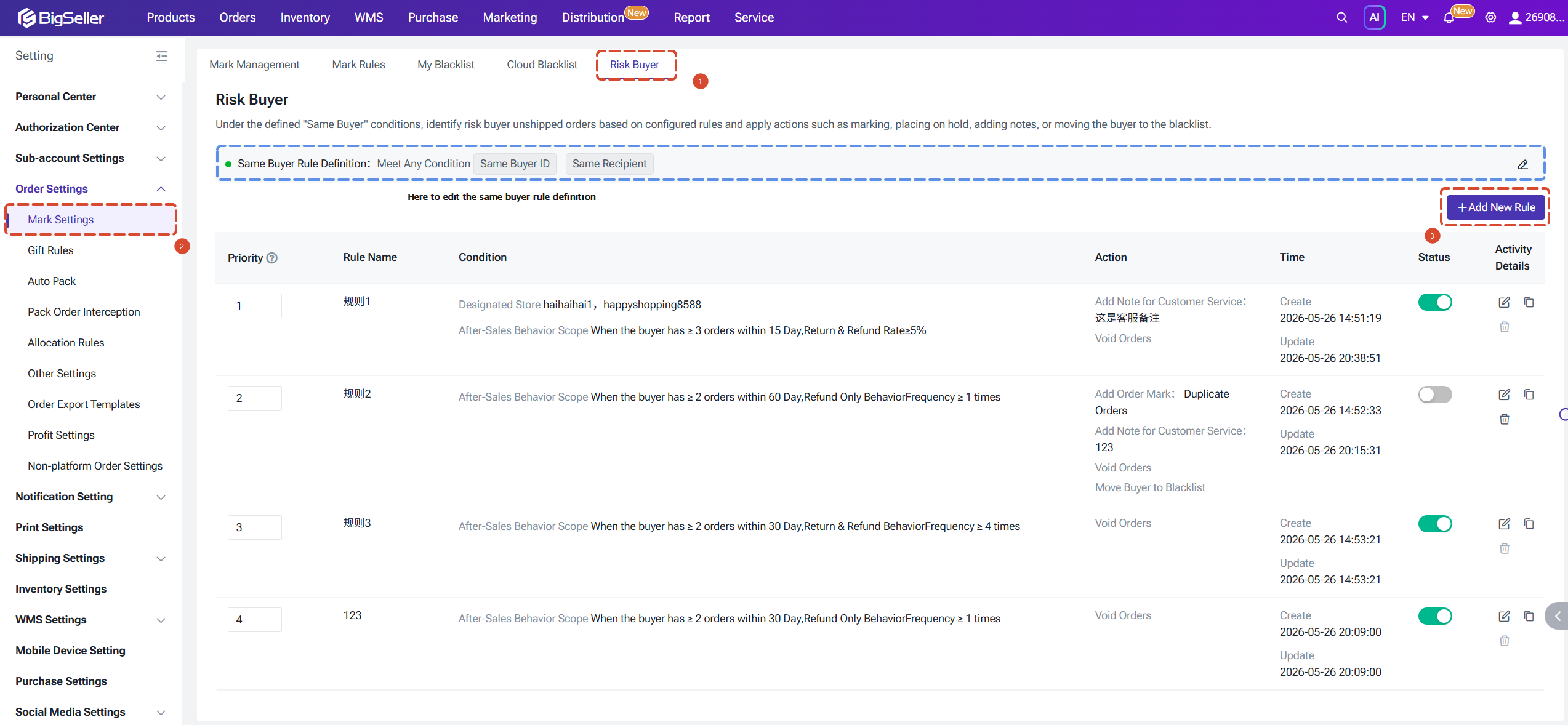1568x725 pixels.
Task: Click the user account avatar icon
Action: coord(1515,18)
